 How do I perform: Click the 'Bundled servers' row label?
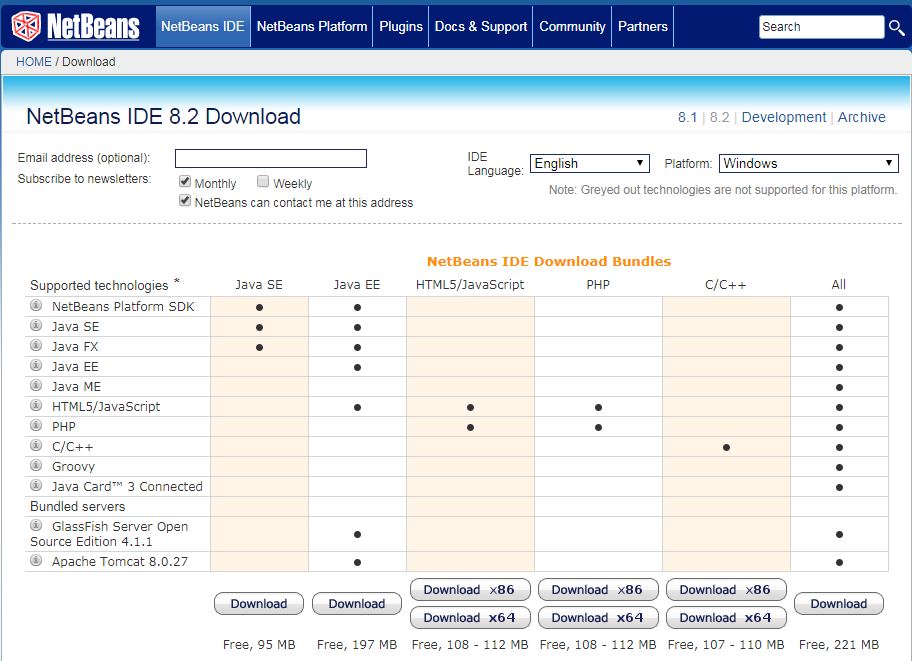(x=77, y=507)
